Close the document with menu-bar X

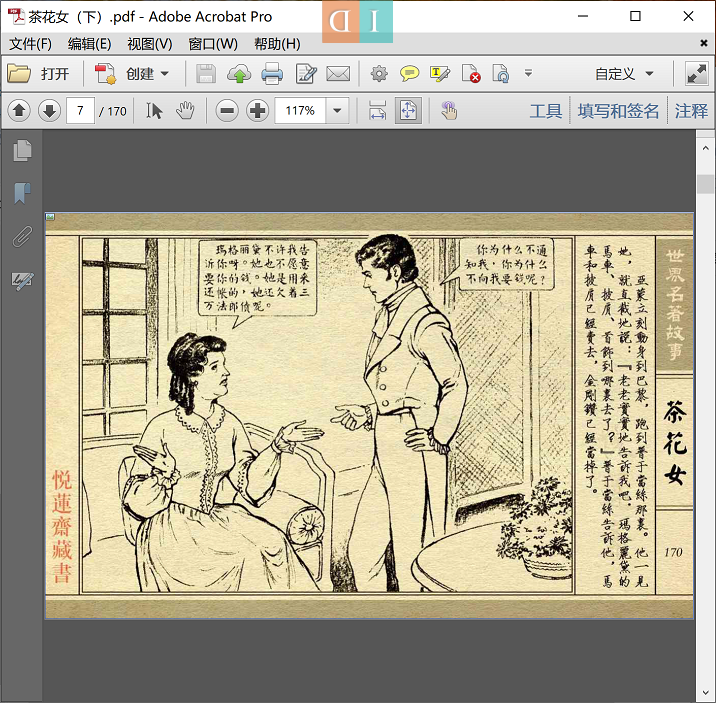tap(704, 43)
